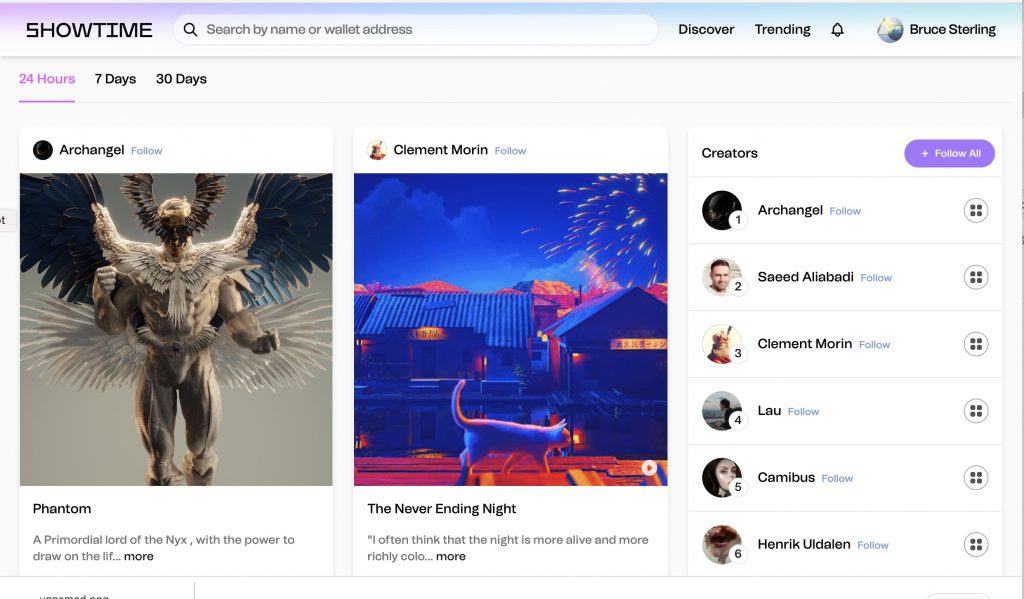Follow Archangel in Creators list
Screen dimensions: 1024x599
pos(845,211)
